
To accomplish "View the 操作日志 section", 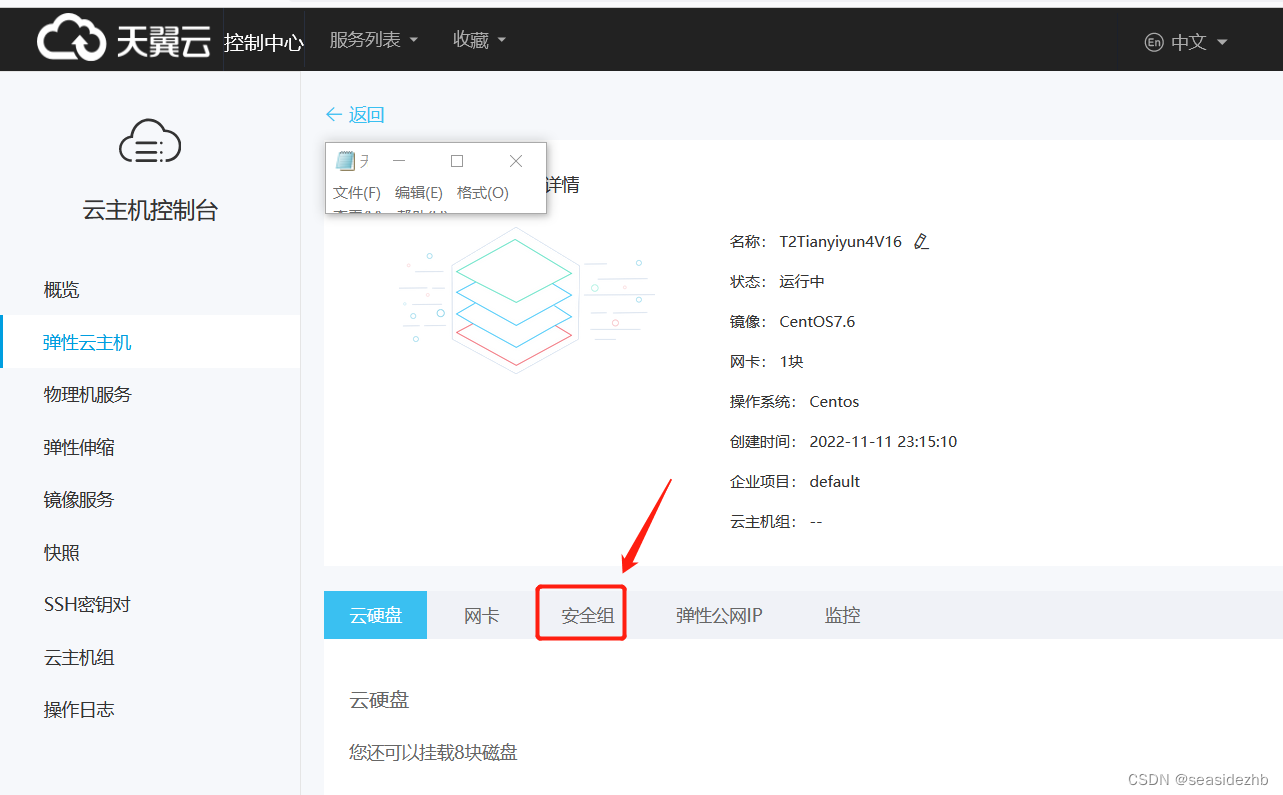I will coord(79,709).
